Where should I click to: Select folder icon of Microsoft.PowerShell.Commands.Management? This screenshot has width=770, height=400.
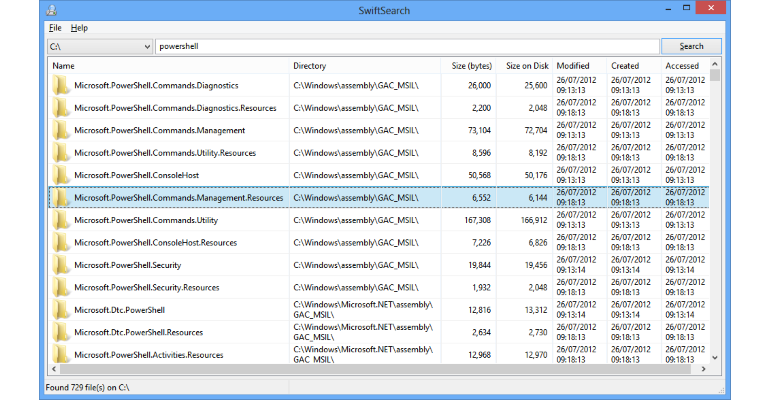coord(60,131)
